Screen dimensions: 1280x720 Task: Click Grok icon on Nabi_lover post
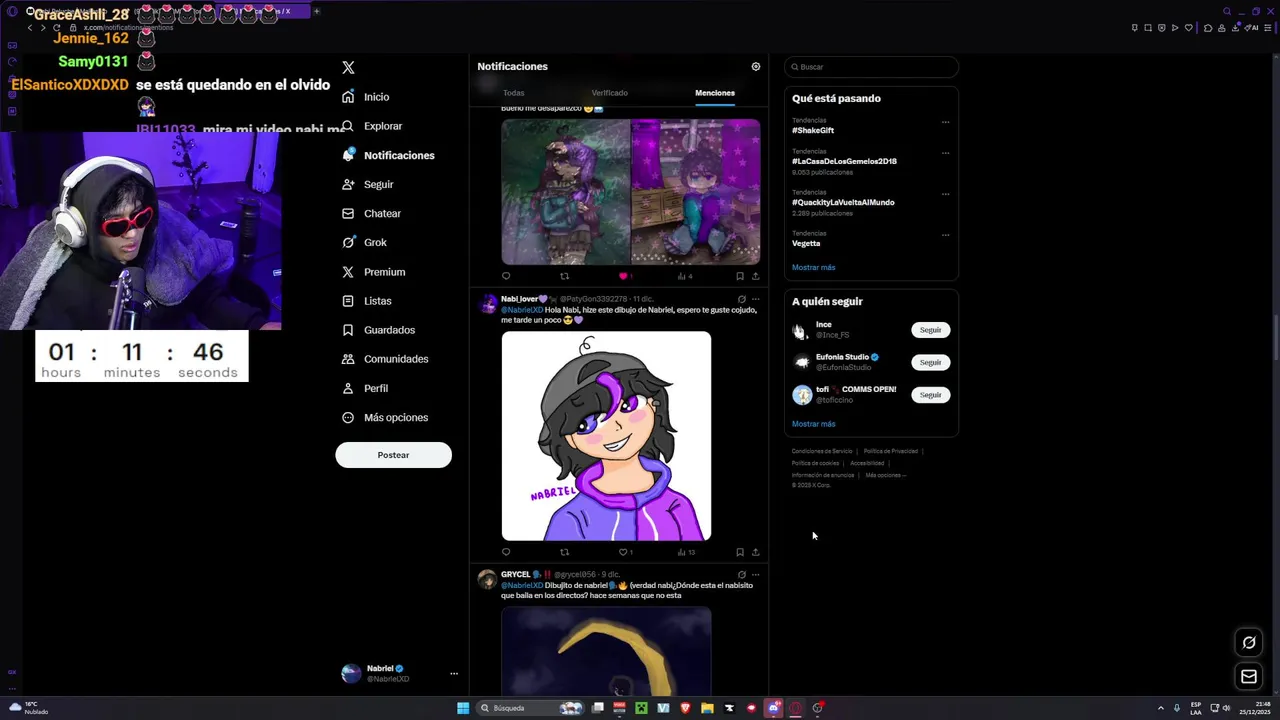click(741, 299)
